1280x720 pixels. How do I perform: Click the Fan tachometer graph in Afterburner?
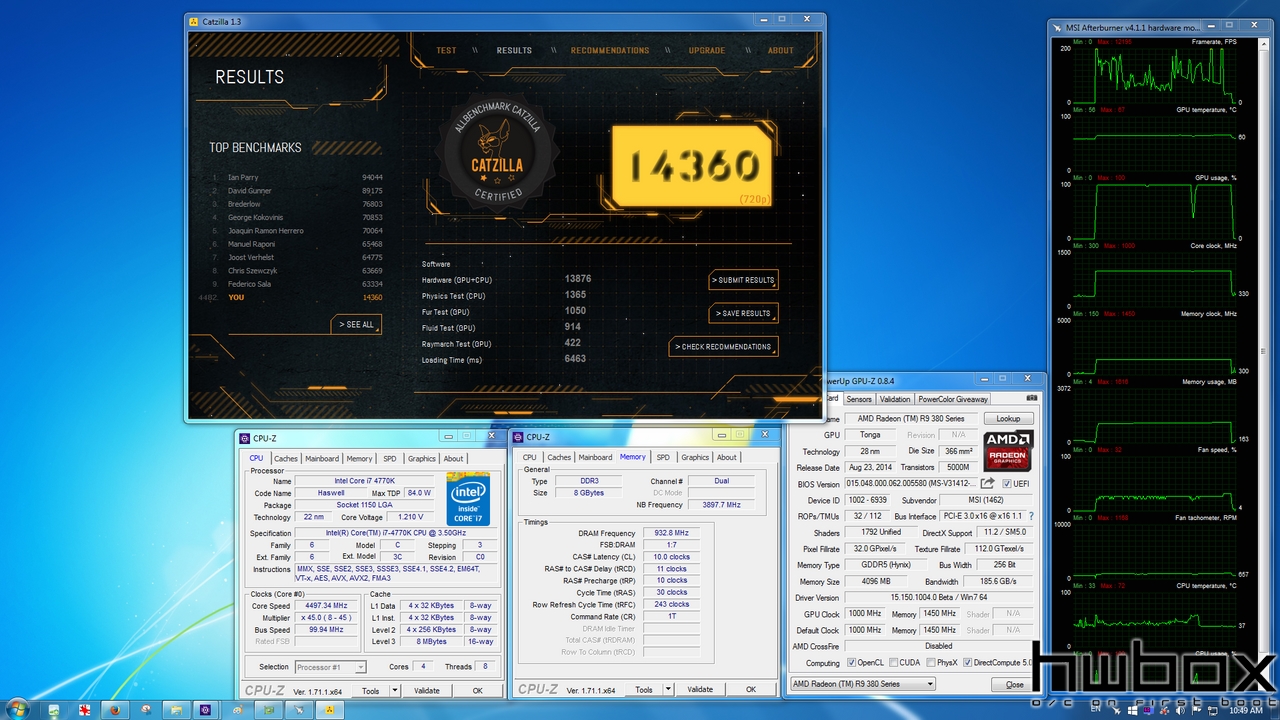1153,551
